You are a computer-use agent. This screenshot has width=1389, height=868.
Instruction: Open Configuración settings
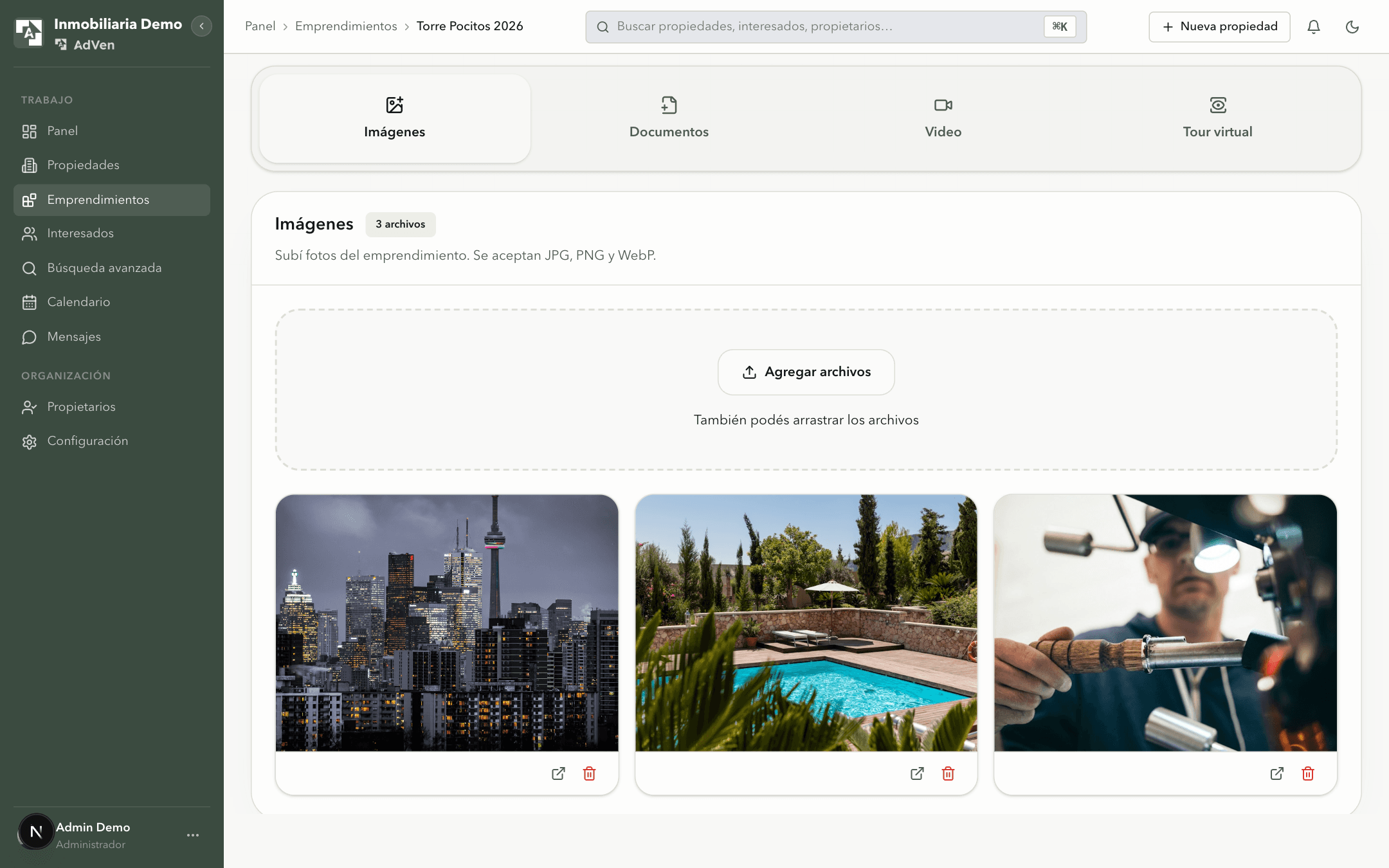click(111, 441)
